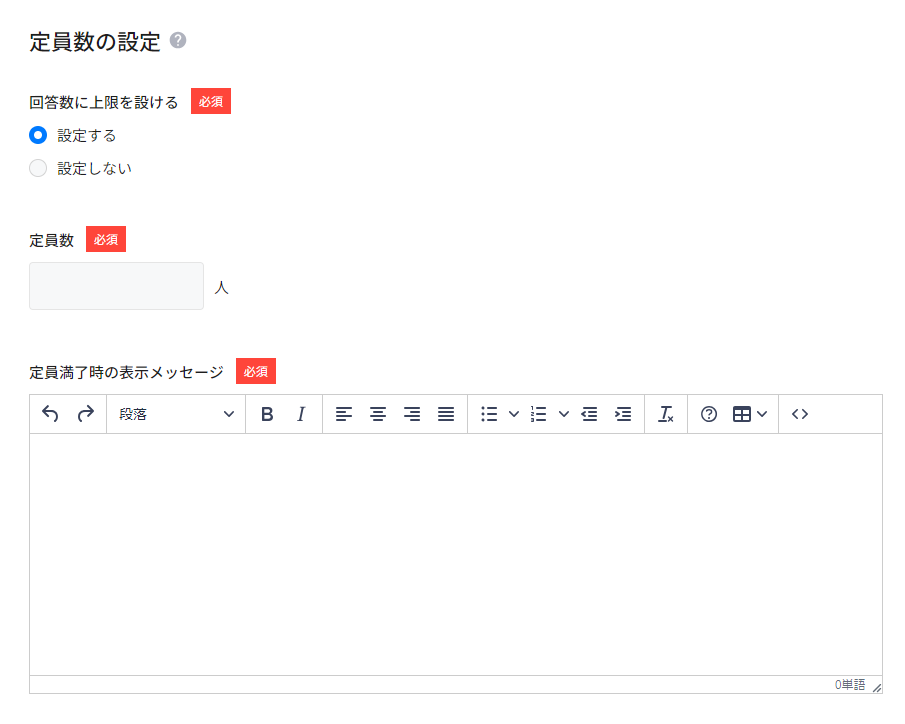Expand table dropdown arrow
This screenshot has width=905, height=724.
[762, 414]
